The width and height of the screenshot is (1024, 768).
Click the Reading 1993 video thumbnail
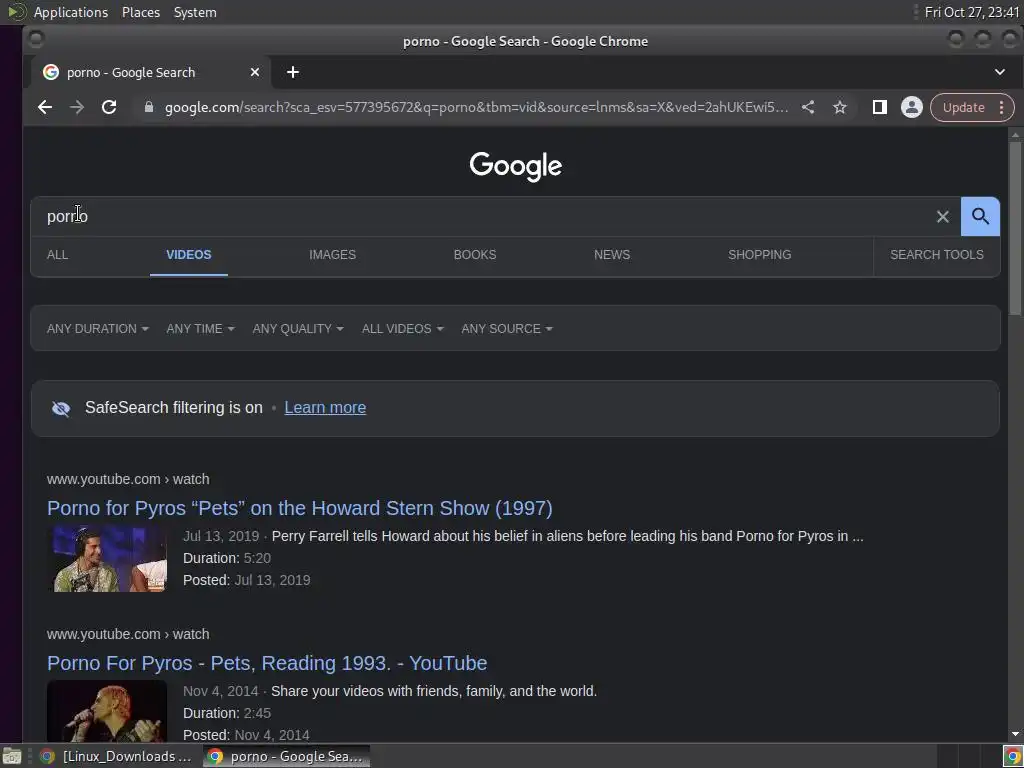point(107,711)
